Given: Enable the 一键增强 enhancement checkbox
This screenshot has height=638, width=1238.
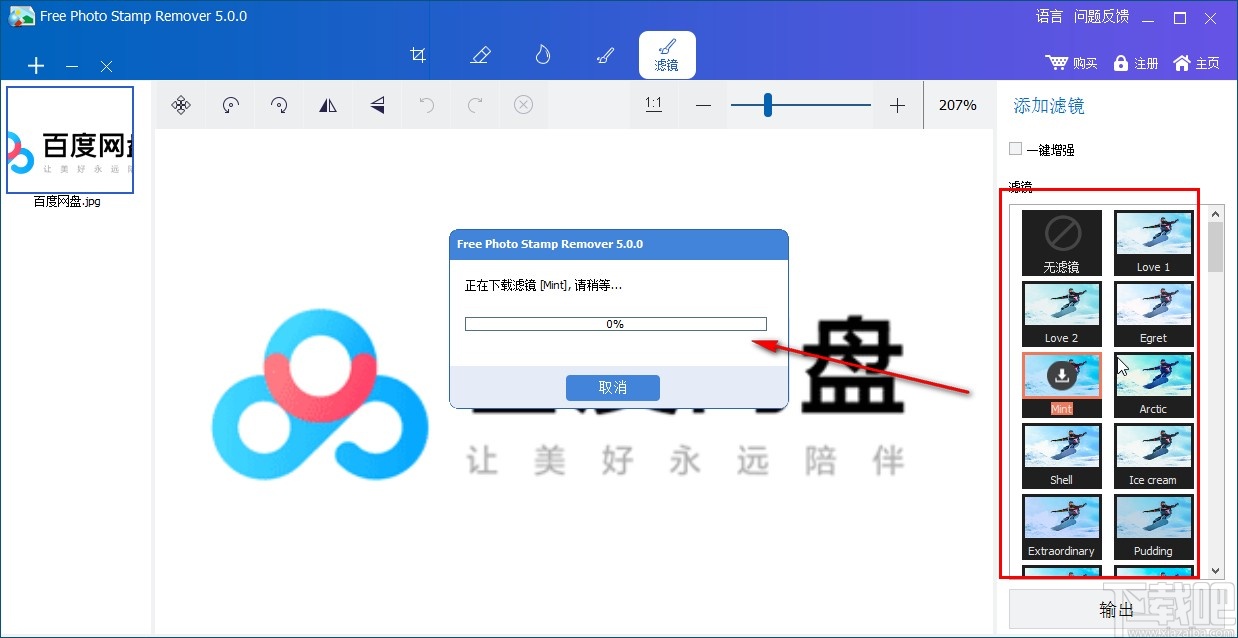Looking at the screenshot, I should pos(1015,148).
